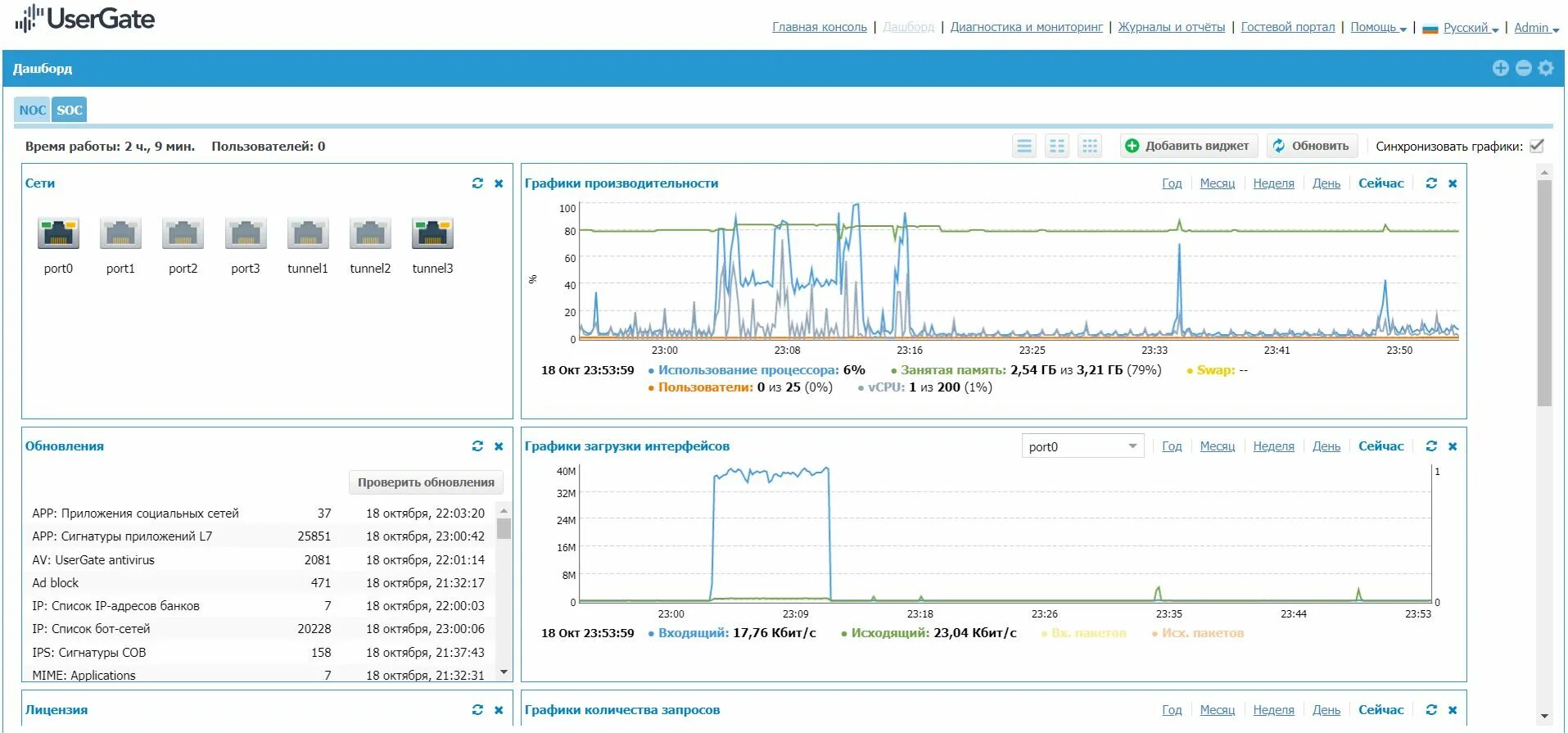Click the tunnel3 interface icon
Image resolution: width=1568 pixels, height=733 pixels.
(432, 233)
